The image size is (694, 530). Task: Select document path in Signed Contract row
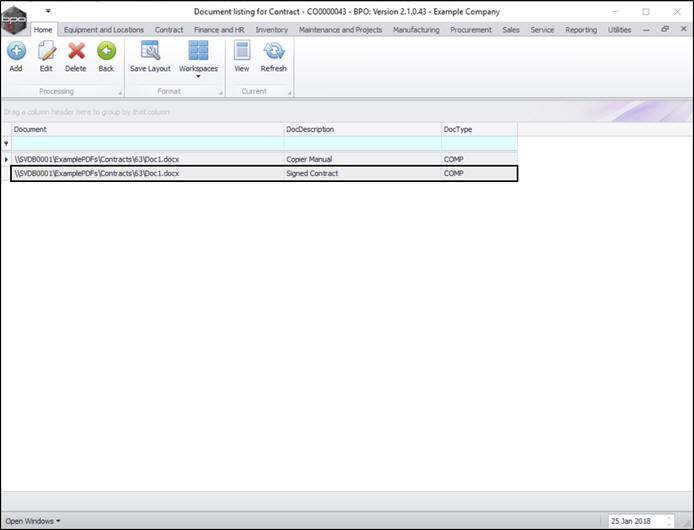147,173
